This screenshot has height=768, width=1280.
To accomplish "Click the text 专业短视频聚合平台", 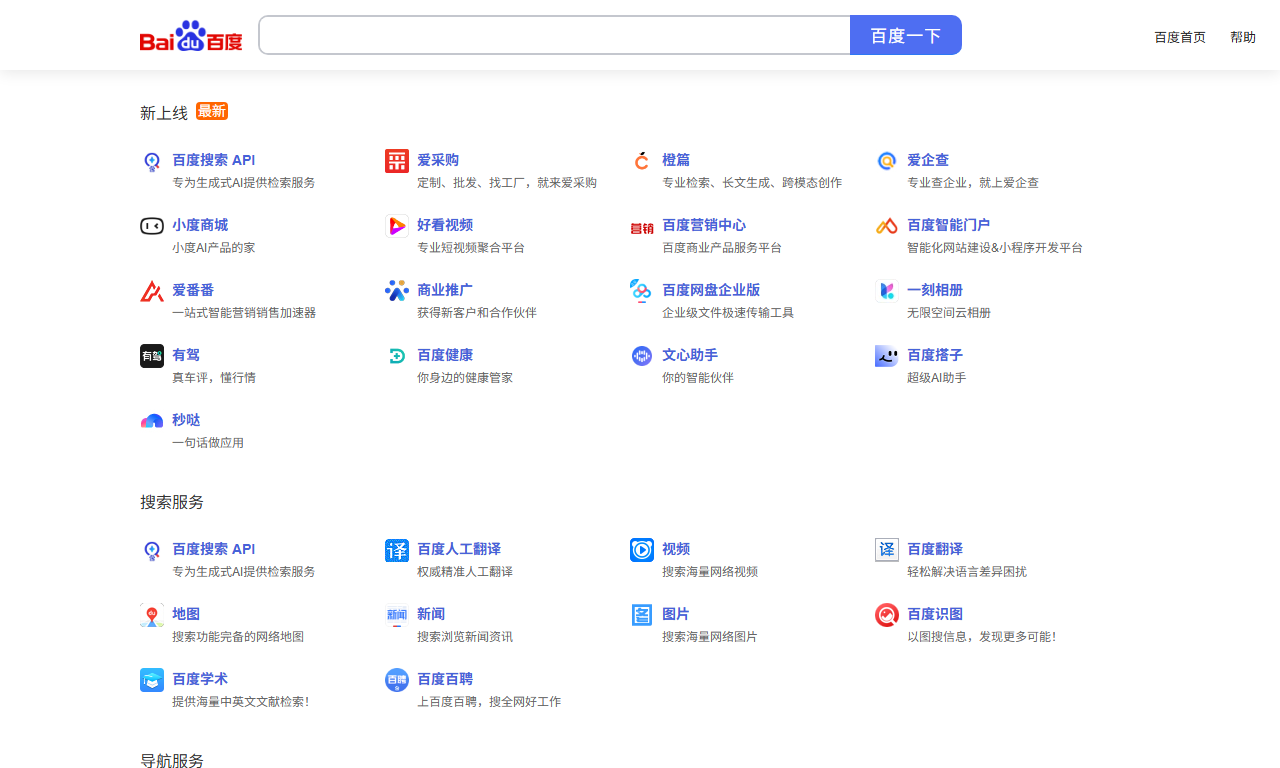I will point(471,248).
